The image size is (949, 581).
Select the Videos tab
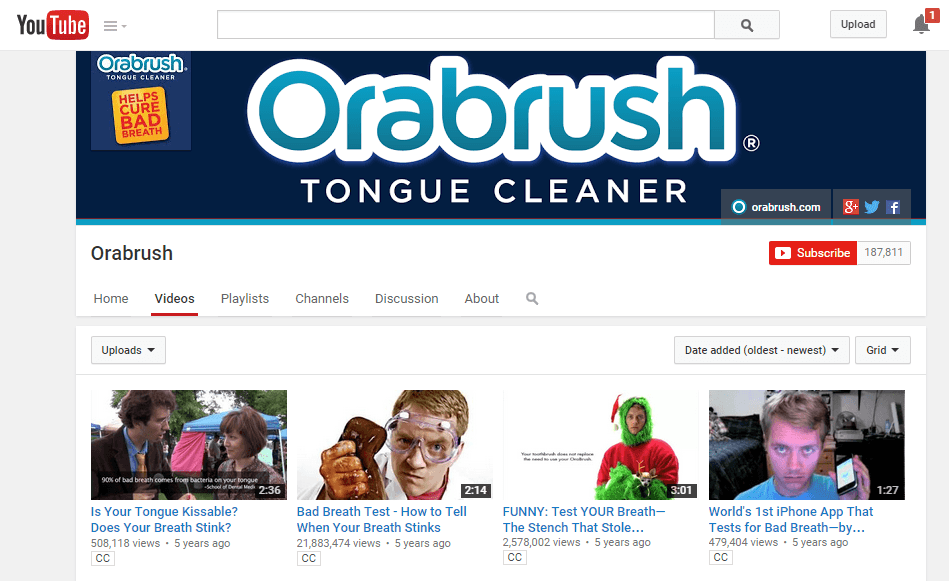coord(174,299)
